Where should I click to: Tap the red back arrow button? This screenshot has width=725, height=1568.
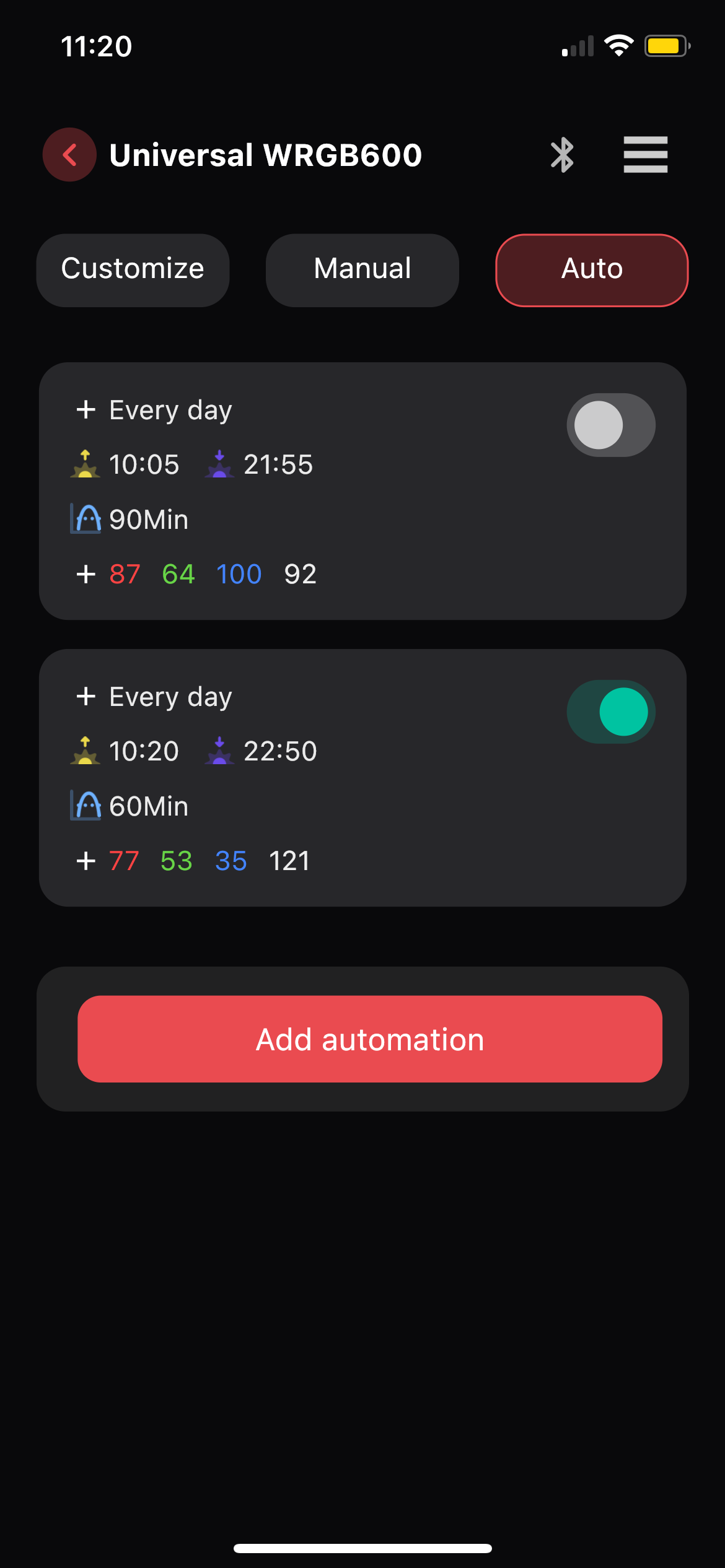[69, 155]
